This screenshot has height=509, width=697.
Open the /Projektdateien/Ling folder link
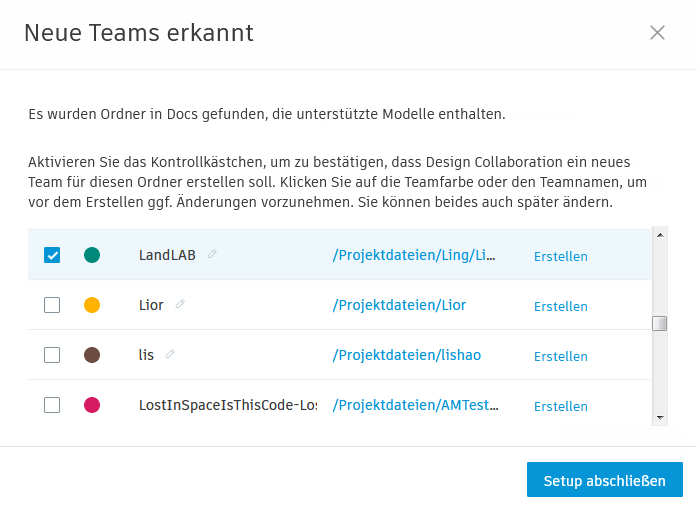pos(414,255)
